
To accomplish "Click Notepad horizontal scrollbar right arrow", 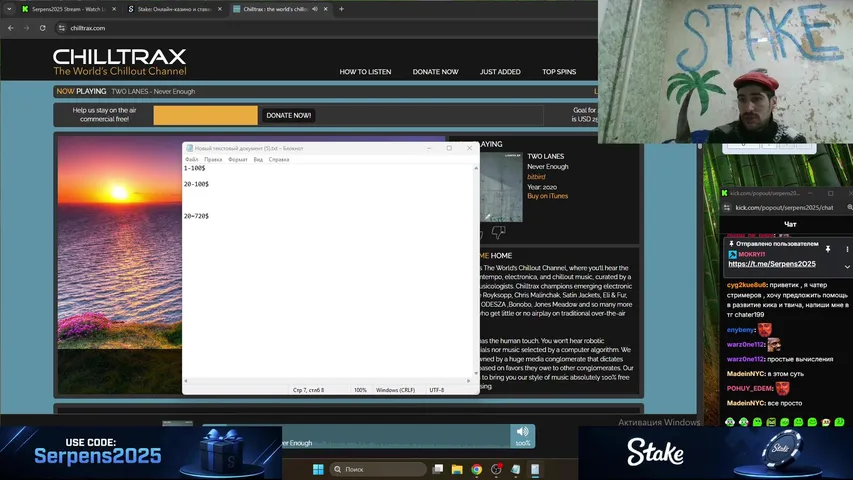I will pos(468,381).
